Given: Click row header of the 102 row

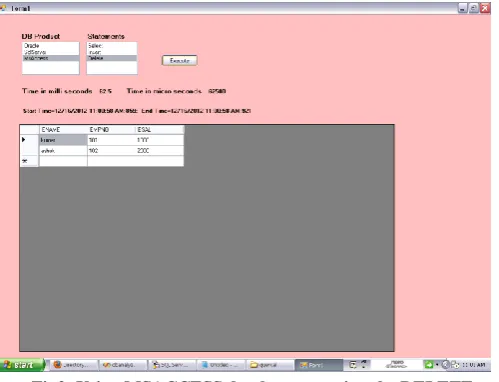Looking at the screenshot, I should coord(29,151).
